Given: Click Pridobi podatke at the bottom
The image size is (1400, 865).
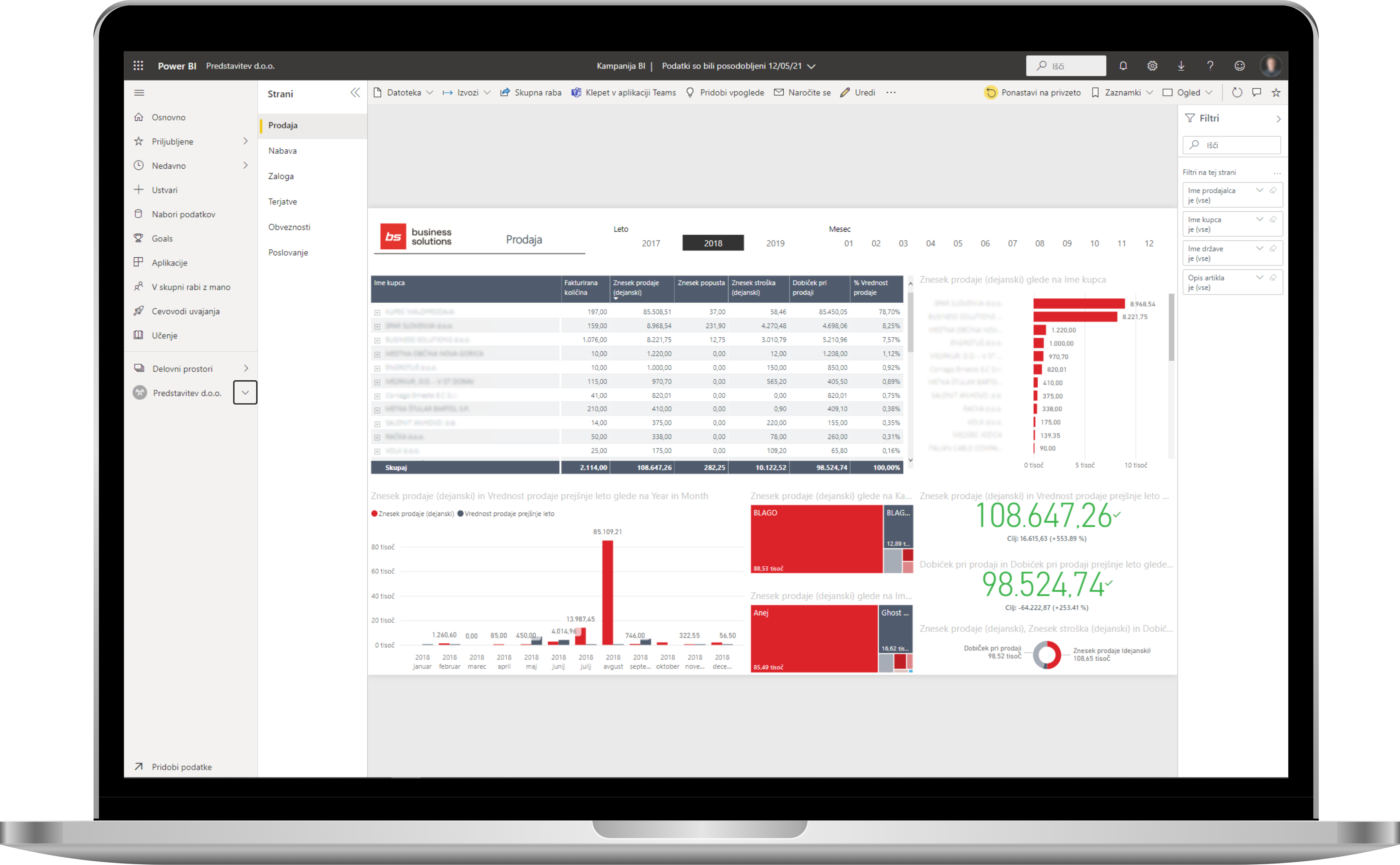Looking at the screenshot, I should coord(182,767).
